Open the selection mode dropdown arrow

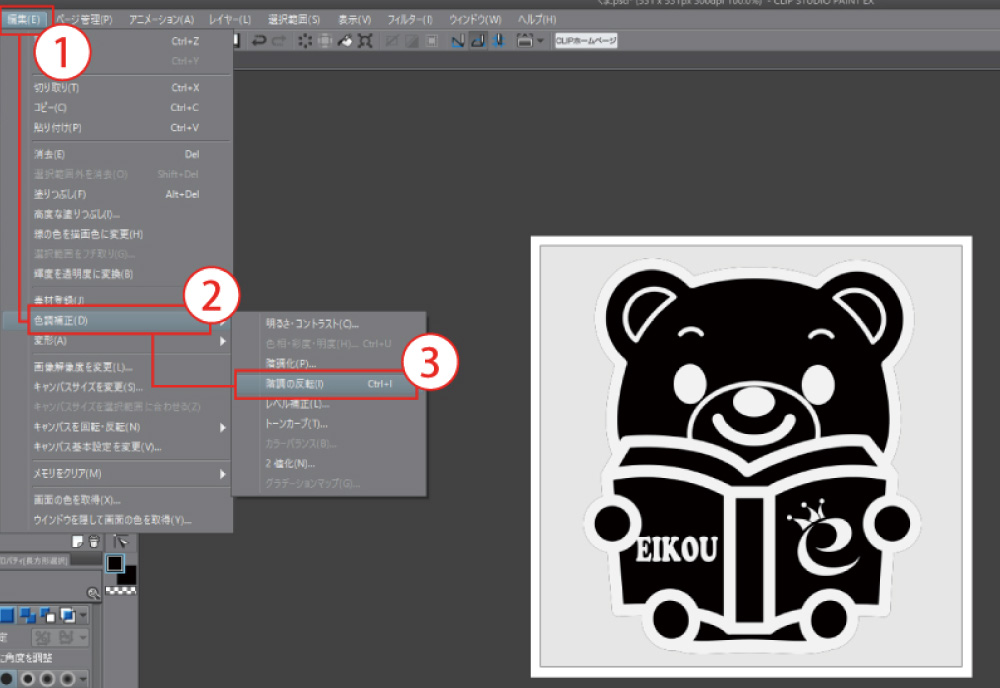[82, 615]
